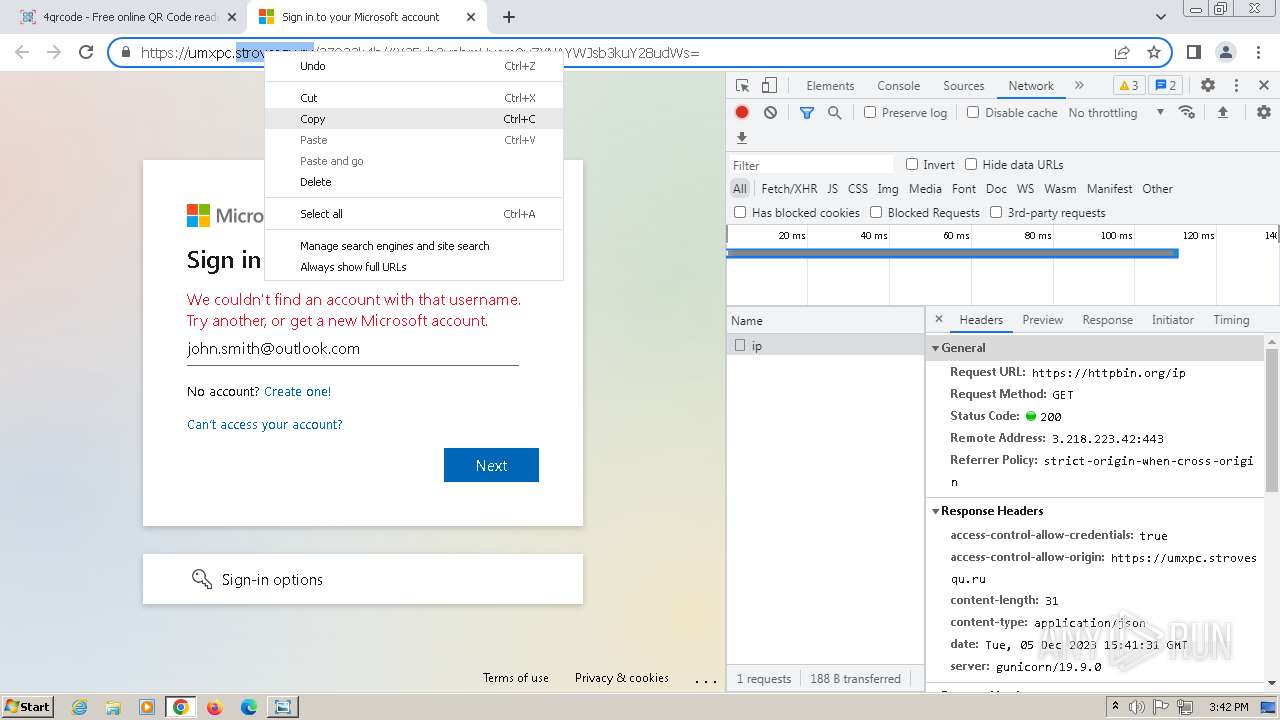Bookmark this page star icon

click(1154, 53)
